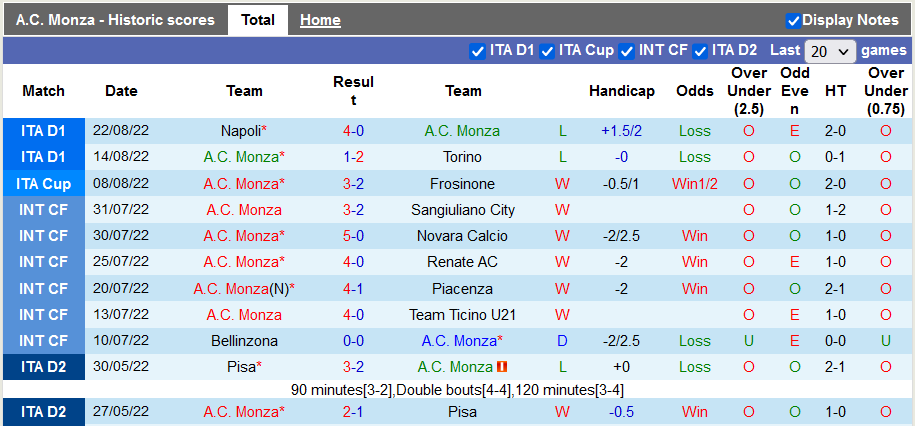
Task: Click the 3-2 score in the Frosinone row
Action: coord(353,184)
